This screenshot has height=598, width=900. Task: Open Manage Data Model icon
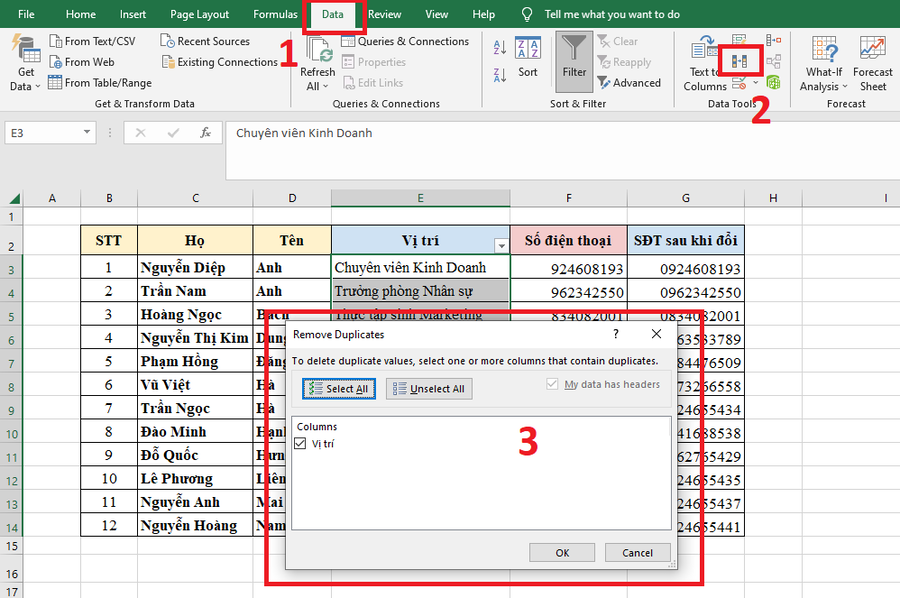(773, 83)
